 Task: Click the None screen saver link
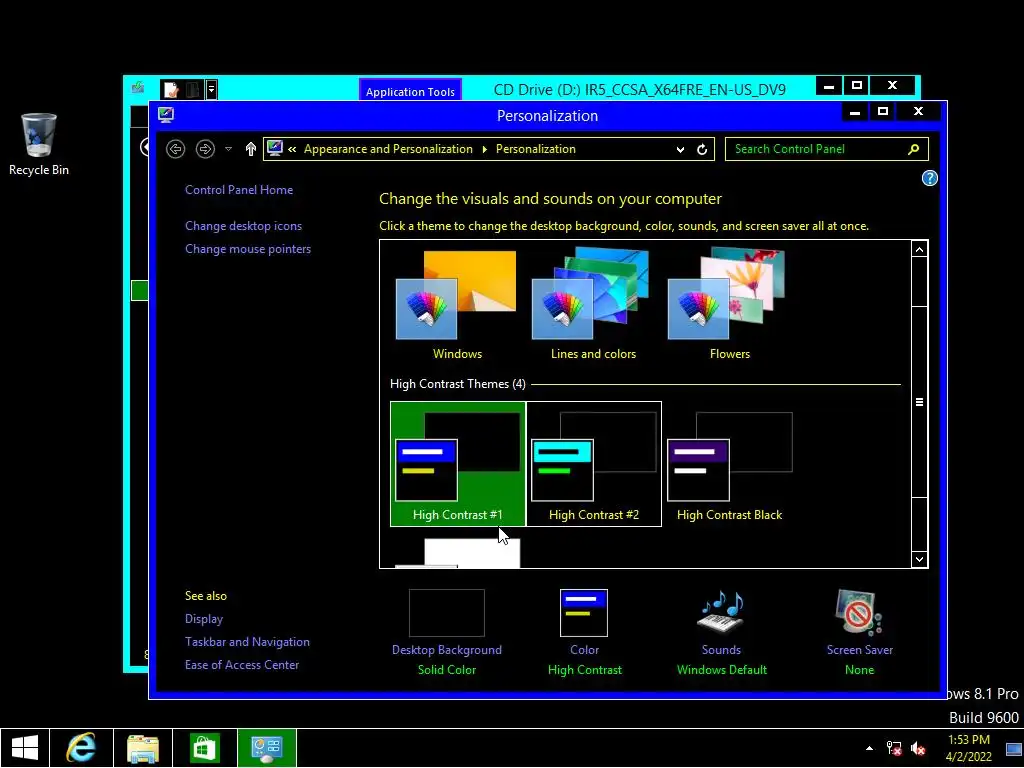click(859, 669)
